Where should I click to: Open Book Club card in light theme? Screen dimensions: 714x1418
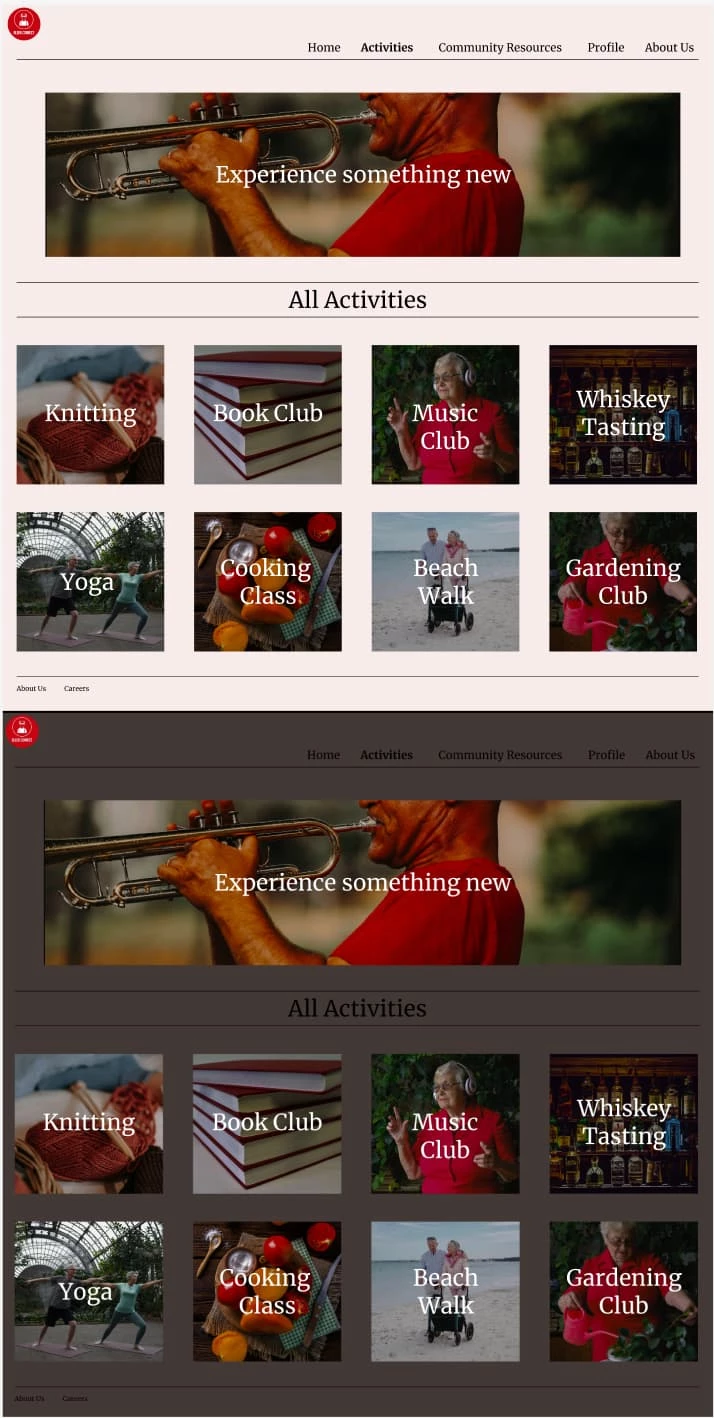[268, 414]
